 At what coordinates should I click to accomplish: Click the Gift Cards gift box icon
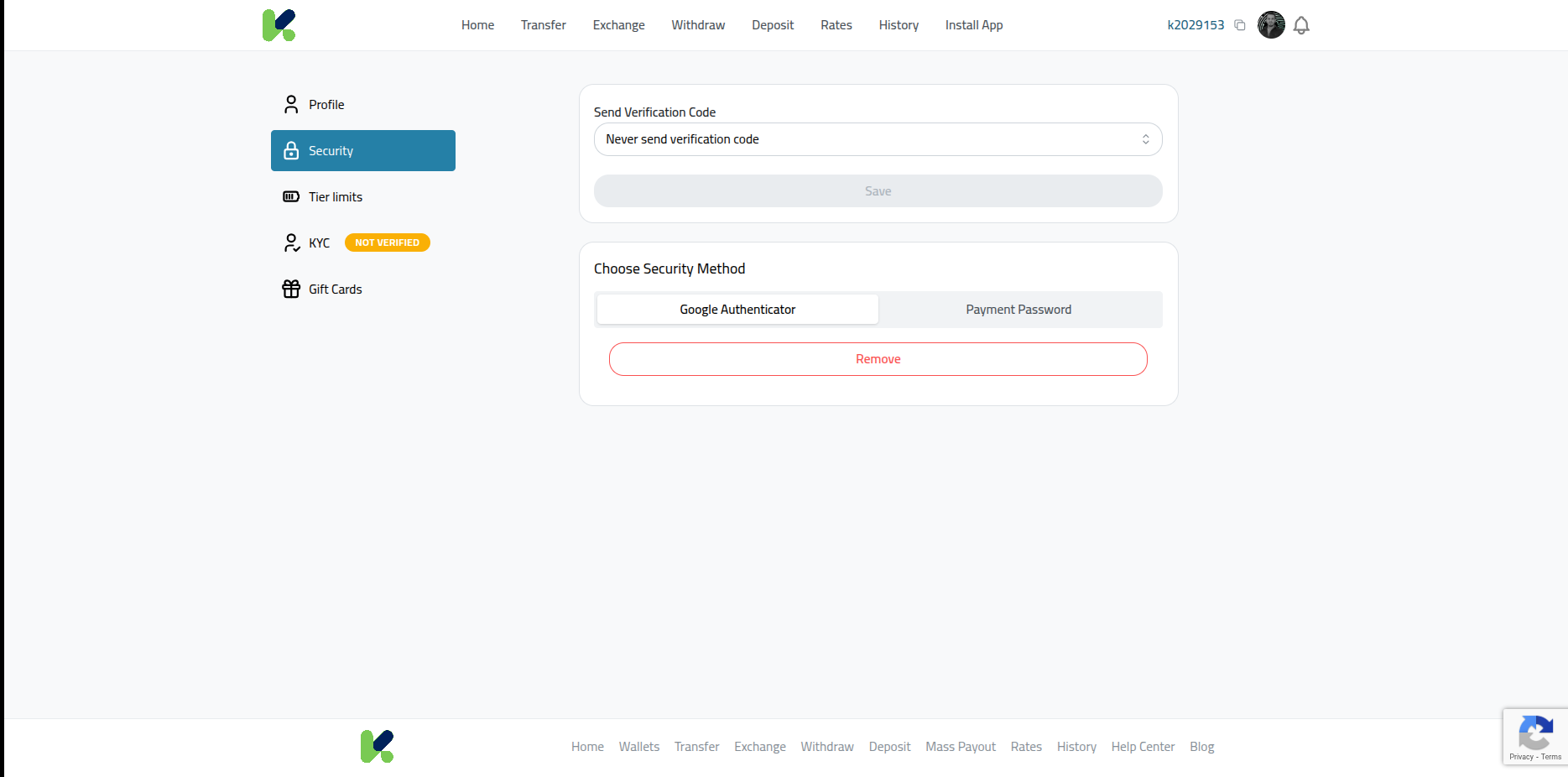[x=291, y=289]
